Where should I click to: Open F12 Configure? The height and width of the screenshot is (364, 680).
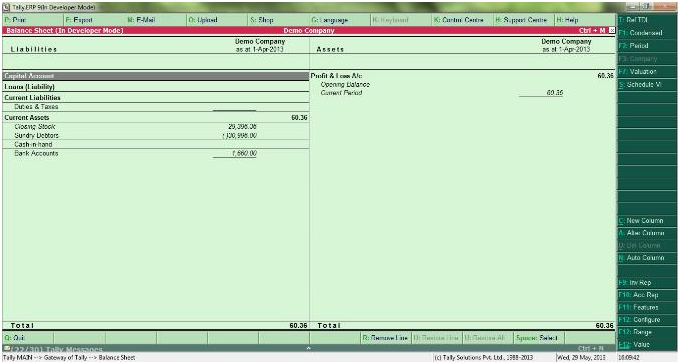[x=647, y=320]
